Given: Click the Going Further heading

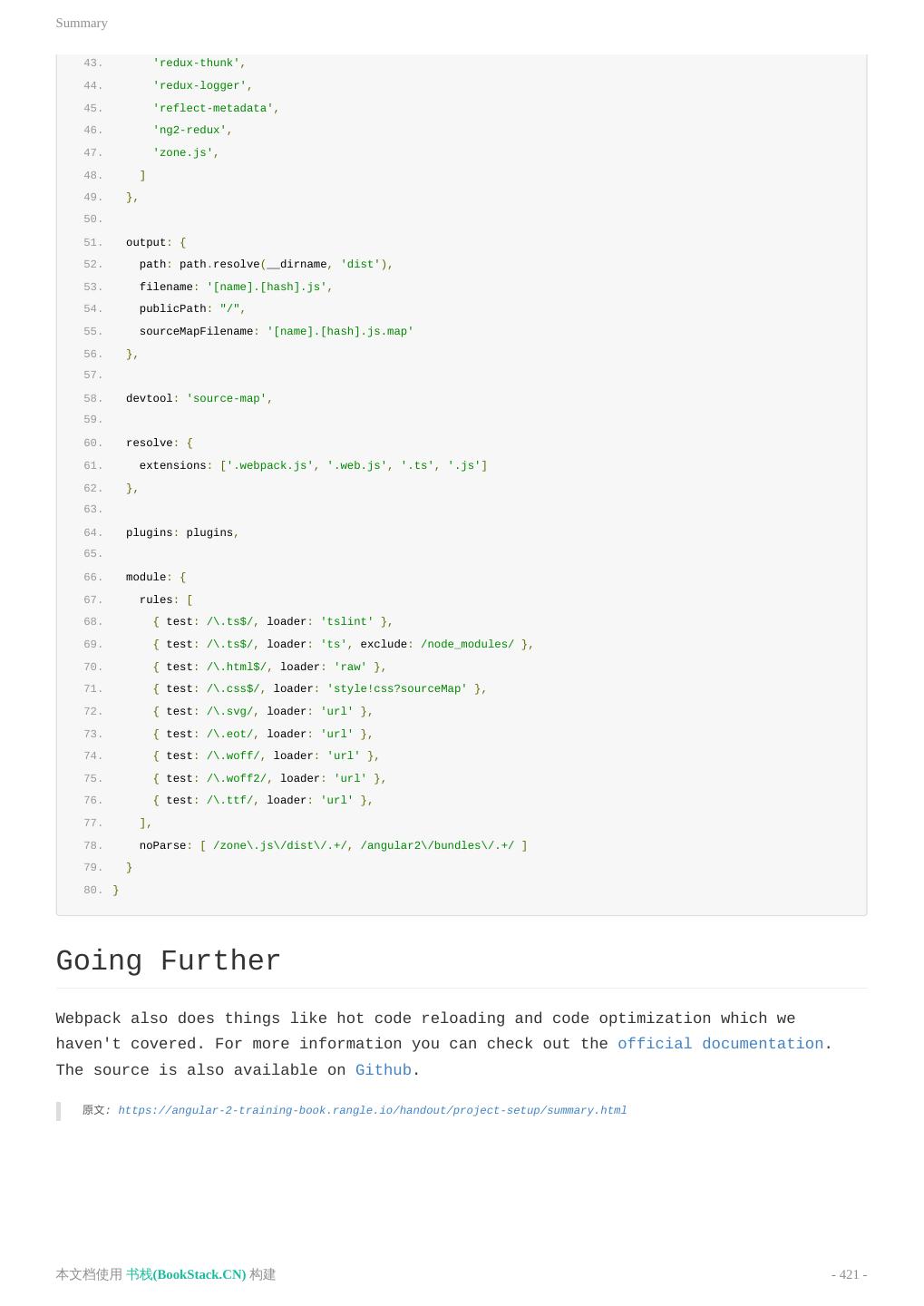Looking at the screenshot, I should click(169, 961).
